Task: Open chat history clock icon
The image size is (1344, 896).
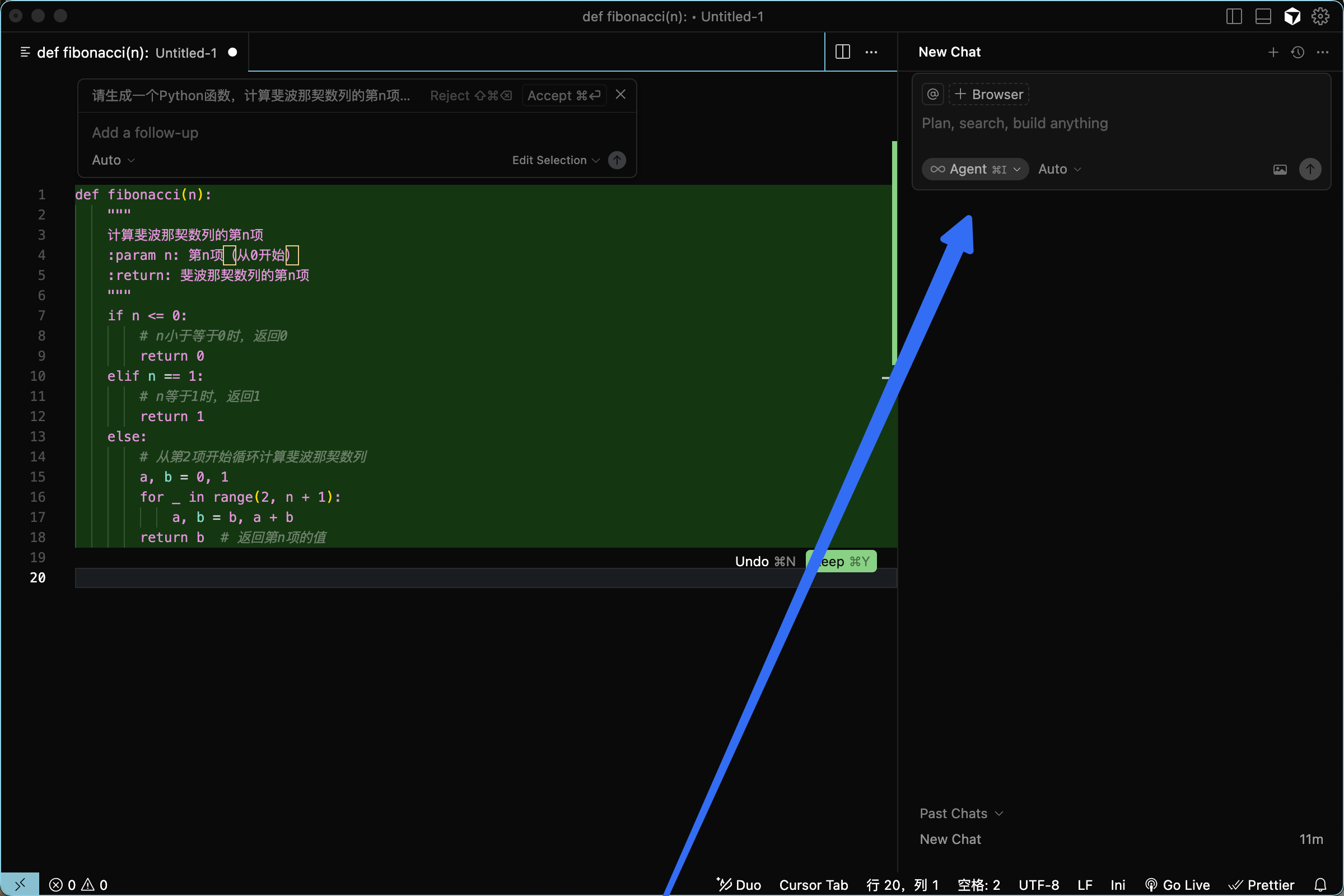Action: coord(1298,52)
